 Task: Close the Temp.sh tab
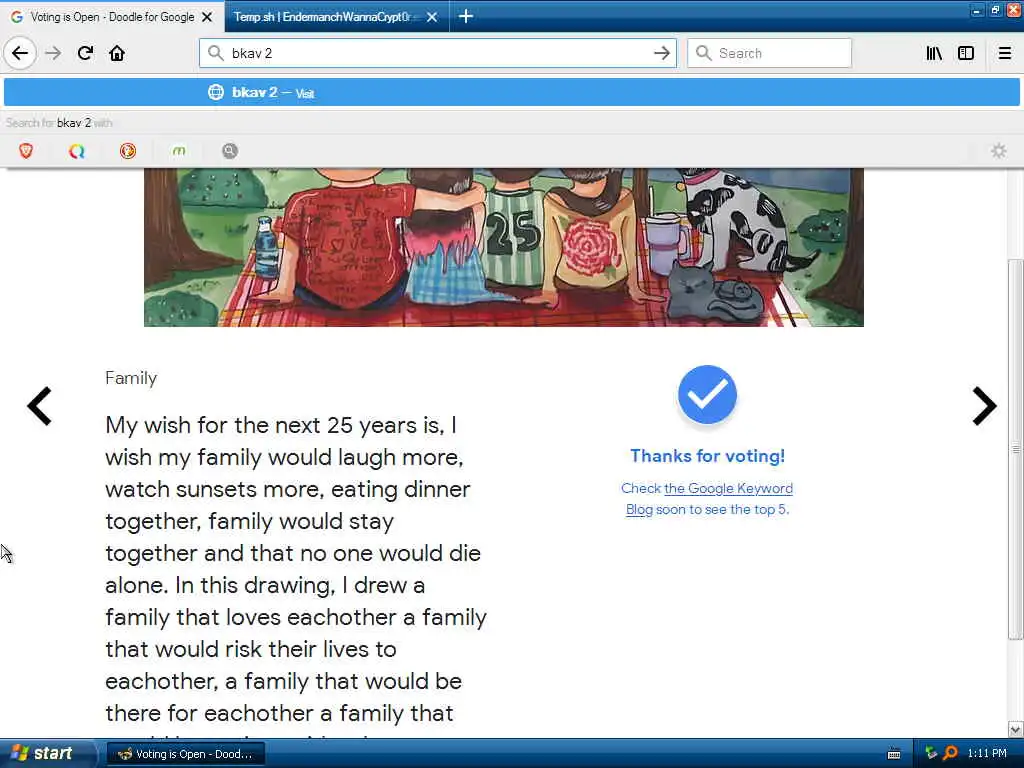pos(432,17)
